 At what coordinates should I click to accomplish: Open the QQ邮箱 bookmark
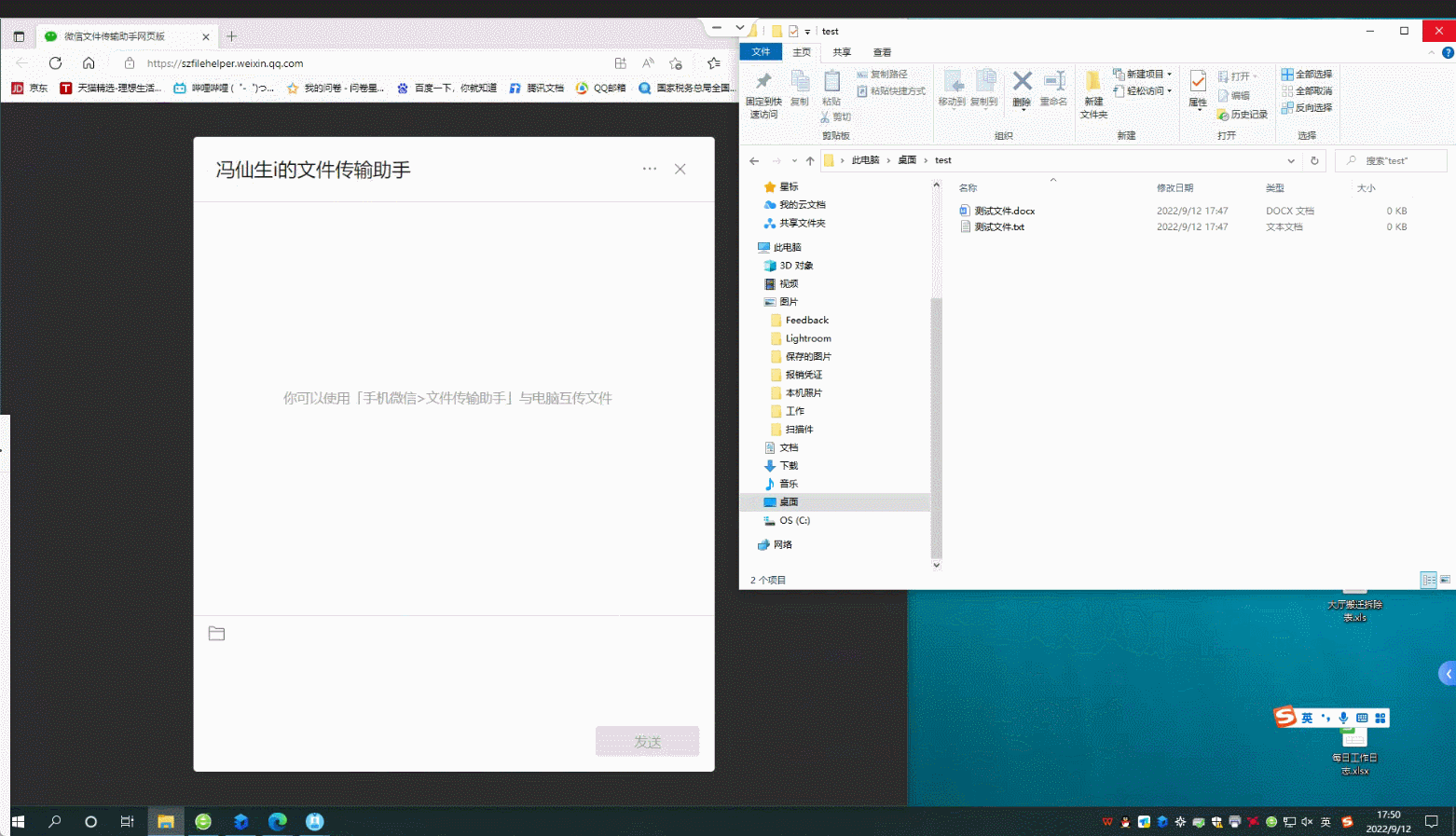600,88
